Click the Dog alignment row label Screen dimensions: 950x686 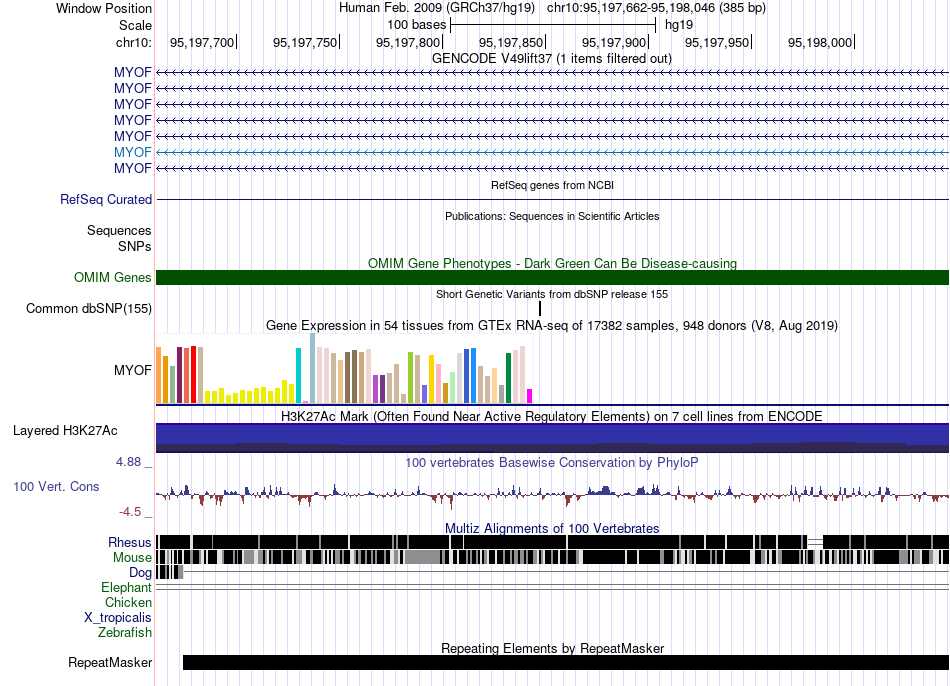click(140, 573)
